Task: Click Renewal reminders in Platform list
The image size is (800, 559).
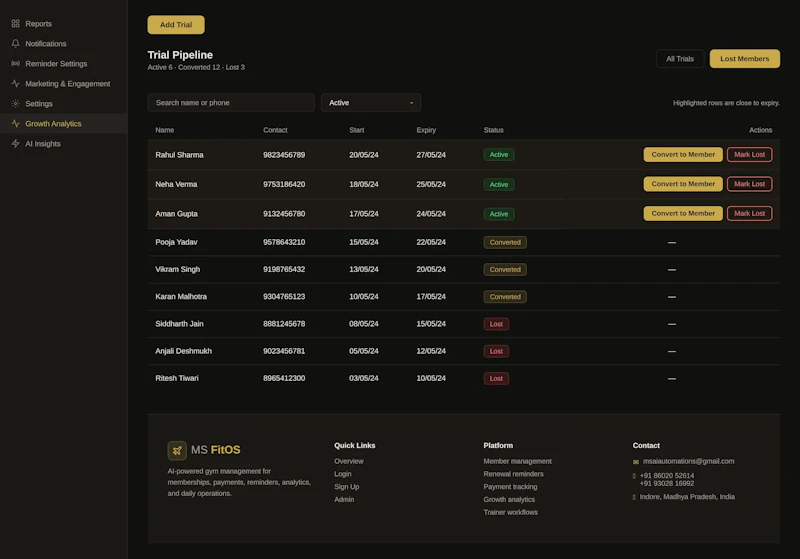Action: (513, 474)
